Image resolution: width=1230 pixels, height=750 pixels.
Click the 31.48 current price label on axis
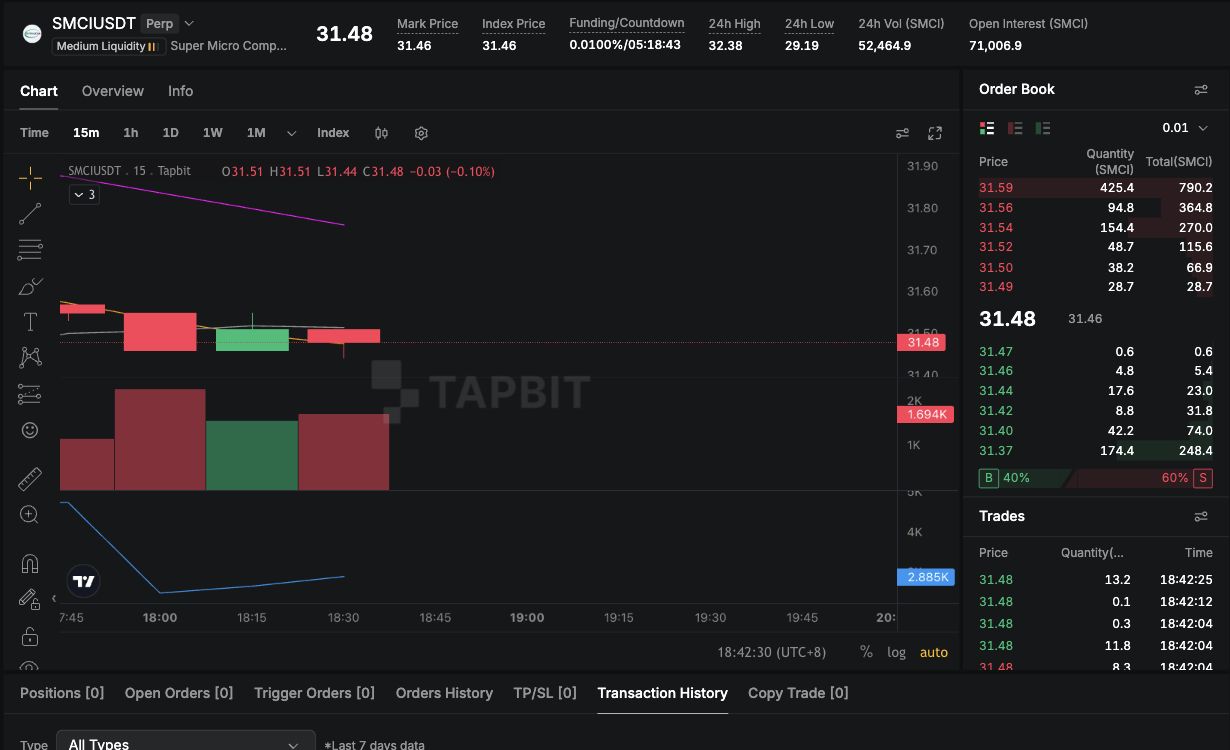coord(924,343)
